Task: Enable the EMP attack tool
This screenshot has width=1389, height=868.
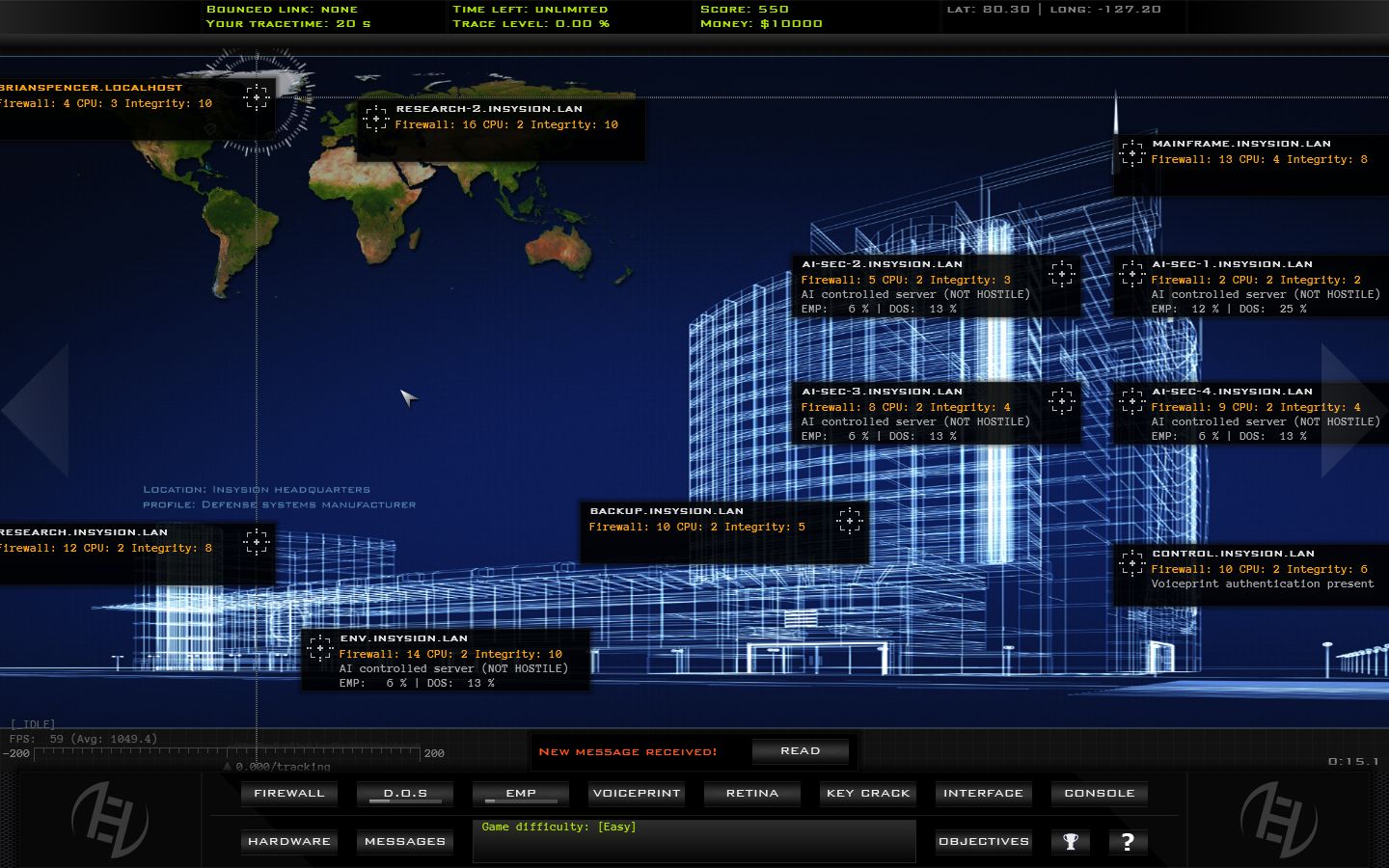Action: click(x=520, y=793)
